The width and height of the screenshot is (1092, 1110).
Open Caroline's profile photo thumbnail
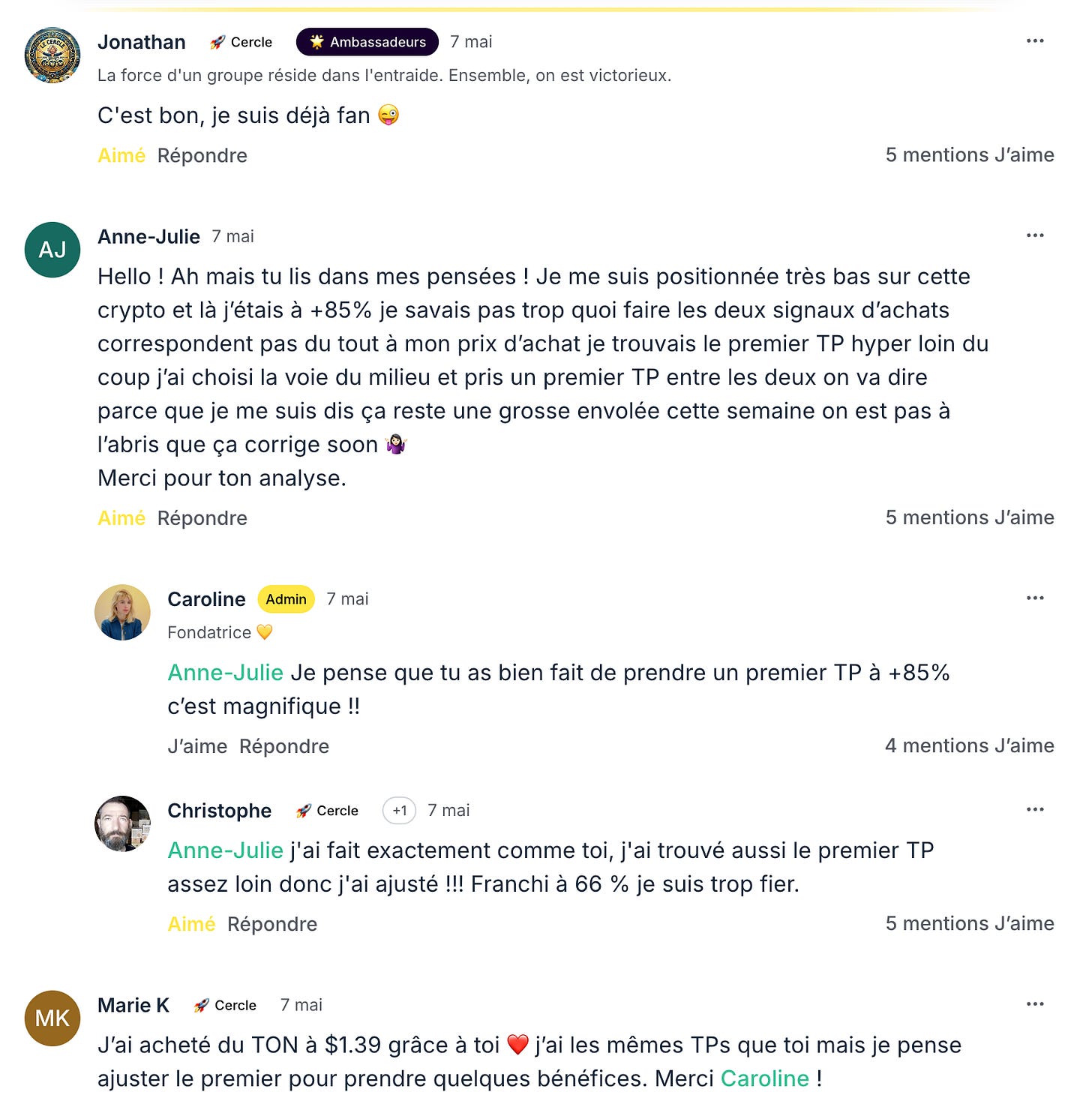[122, 613]
